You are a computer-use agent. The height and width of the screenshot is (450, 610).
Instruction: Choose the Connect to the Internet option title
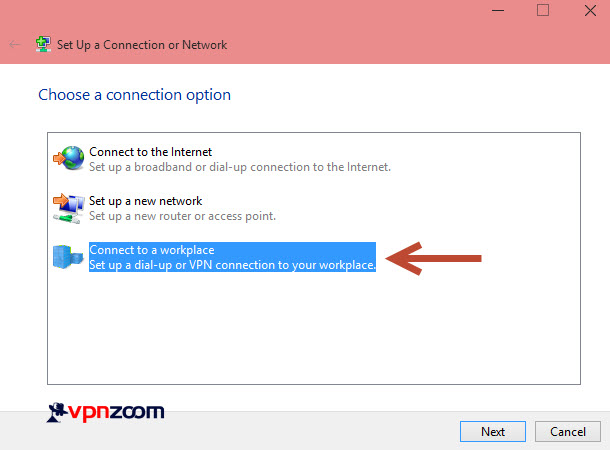(x=151, y=152)
